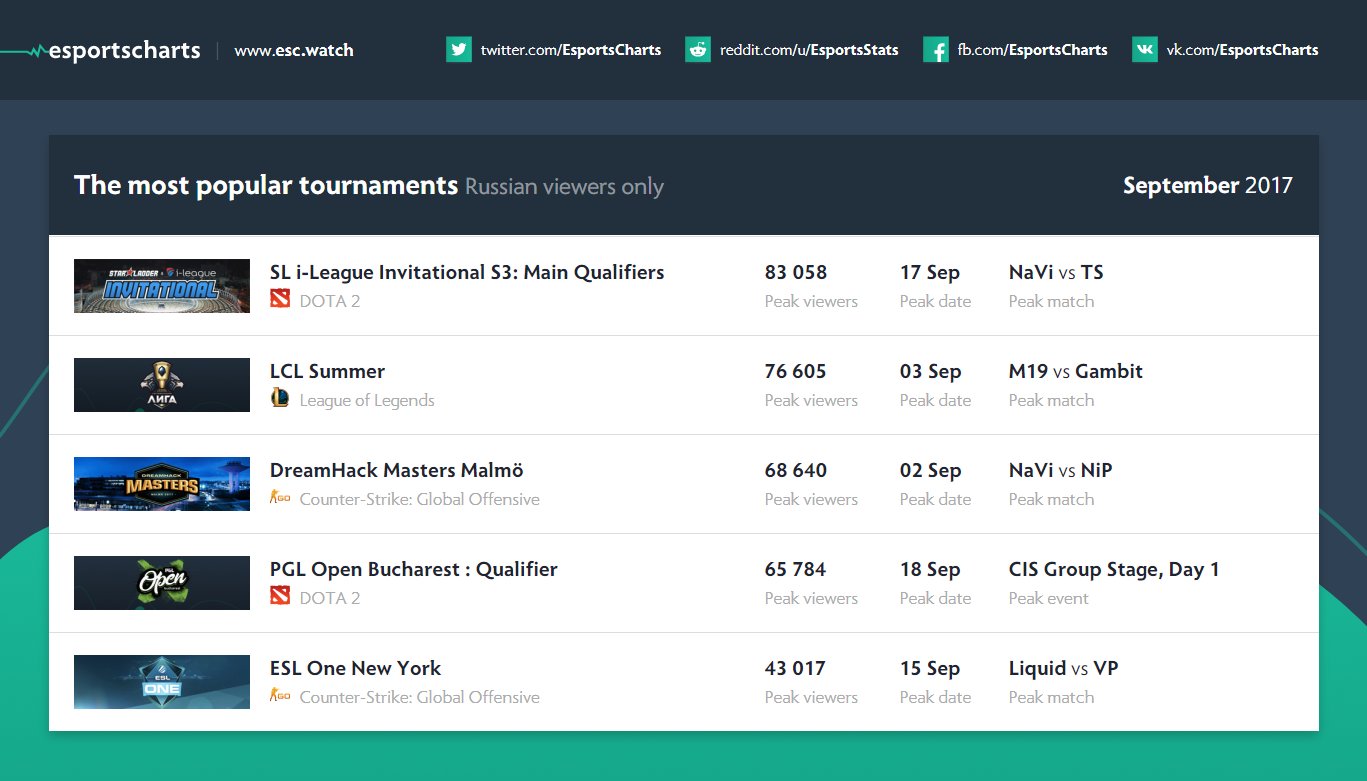Viewport: 1367px width, 781px height.
Task: Click the Facebook icon
Action: [x=936, y=49]
